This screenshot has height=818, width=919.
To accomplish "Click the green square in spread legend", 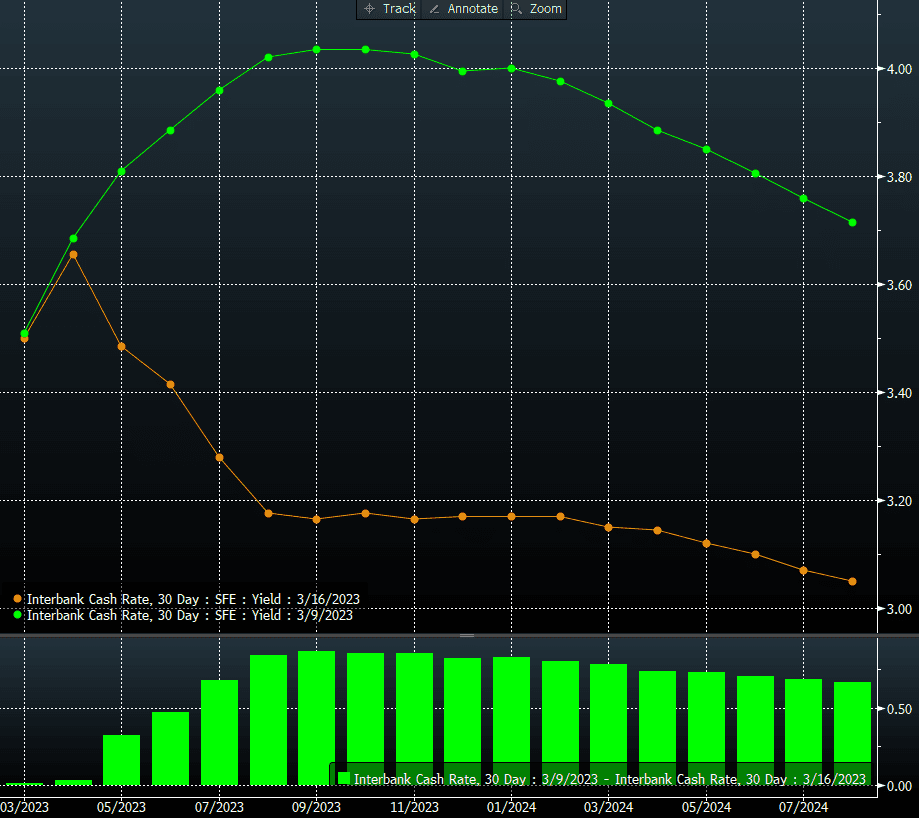I will 343,778.
